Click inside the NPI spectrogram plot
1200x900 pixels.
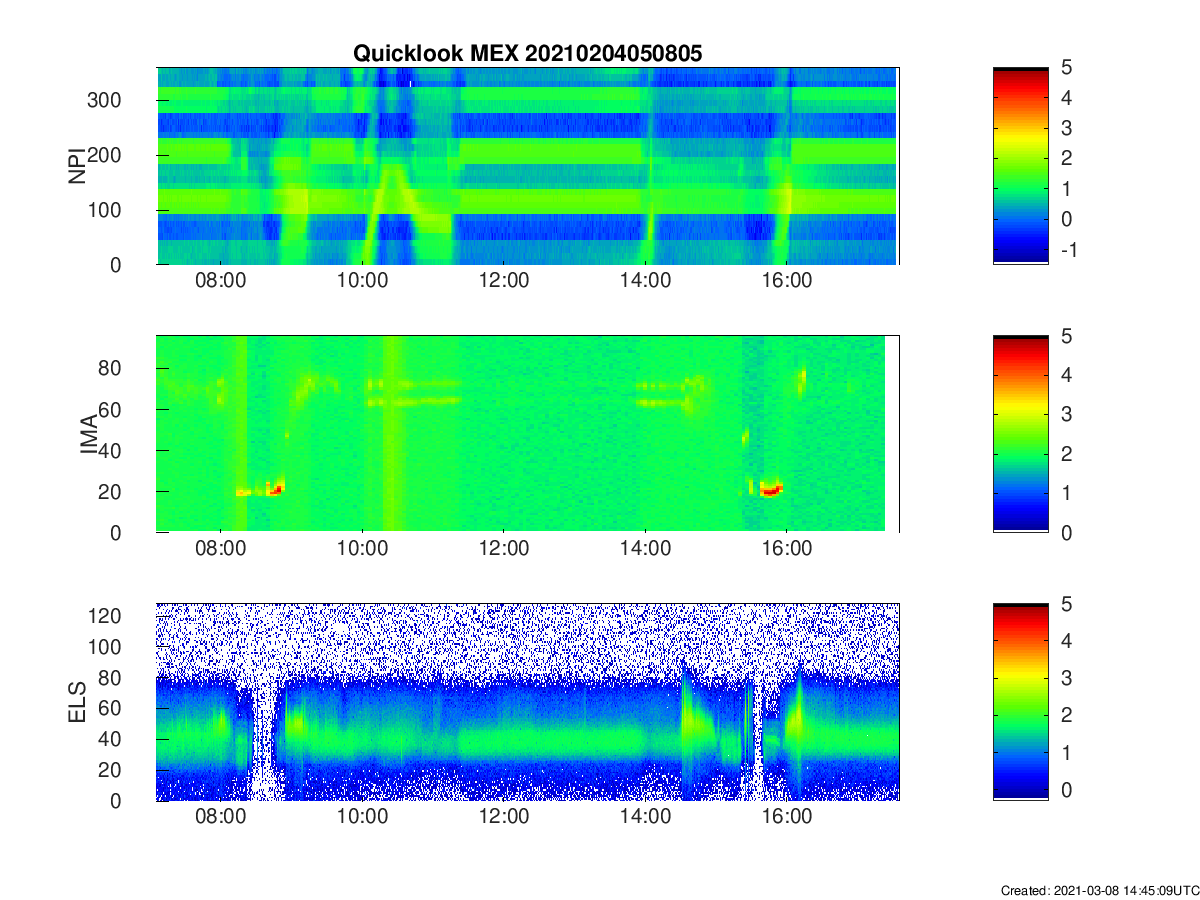tap(527, 166)
